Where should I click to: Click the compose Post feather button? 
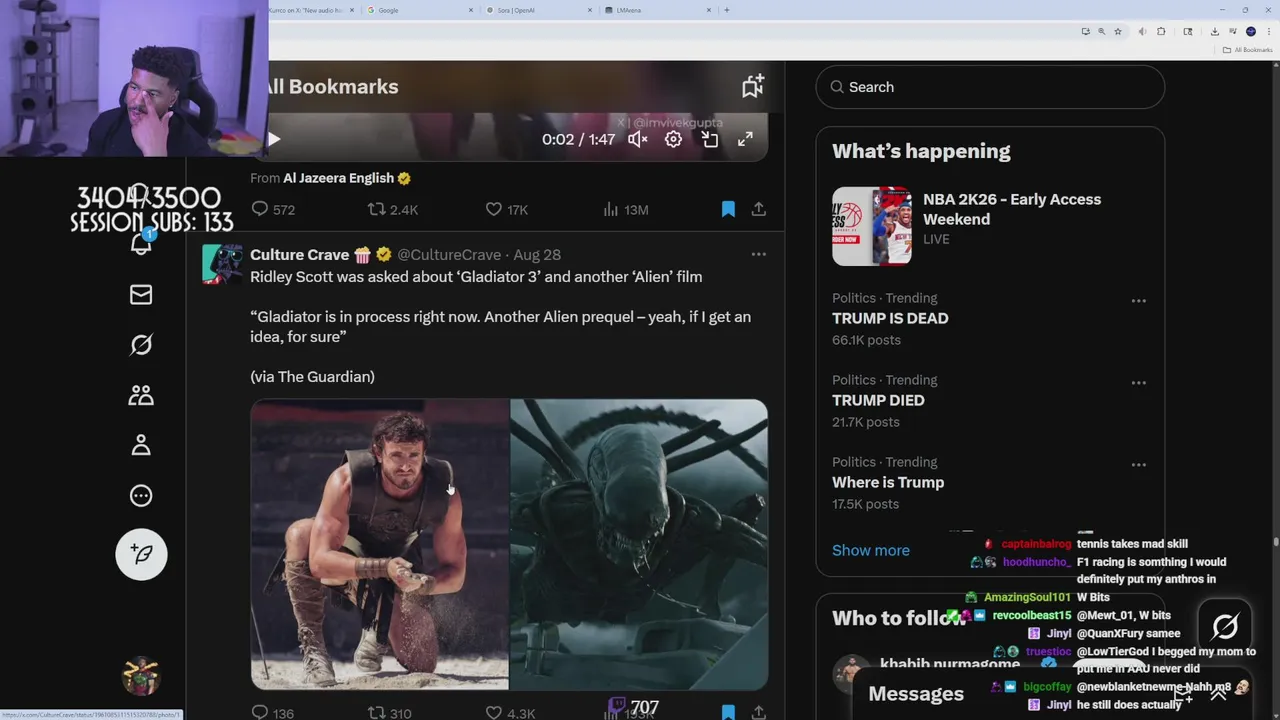[141, 554]
